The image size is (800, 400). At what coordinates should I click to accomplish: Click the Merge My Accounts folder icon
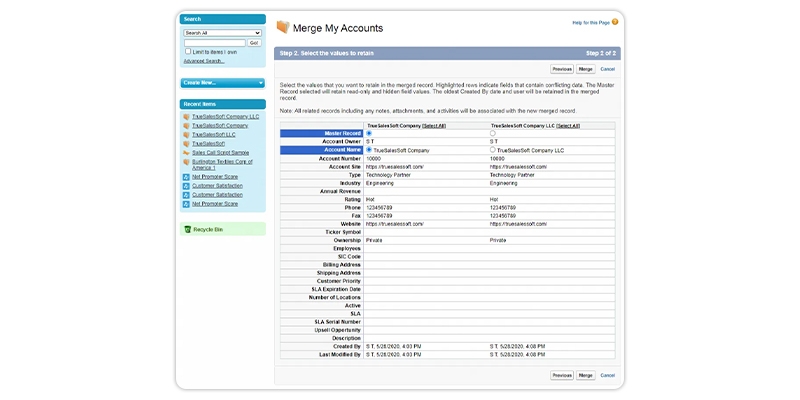click(x=282, y=28)
